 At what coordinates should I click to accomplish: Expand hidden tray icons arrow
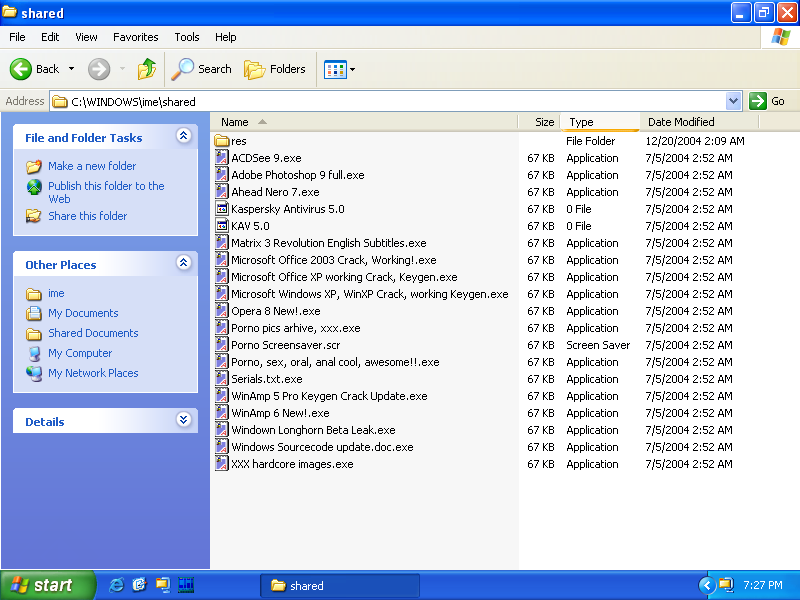707,585
